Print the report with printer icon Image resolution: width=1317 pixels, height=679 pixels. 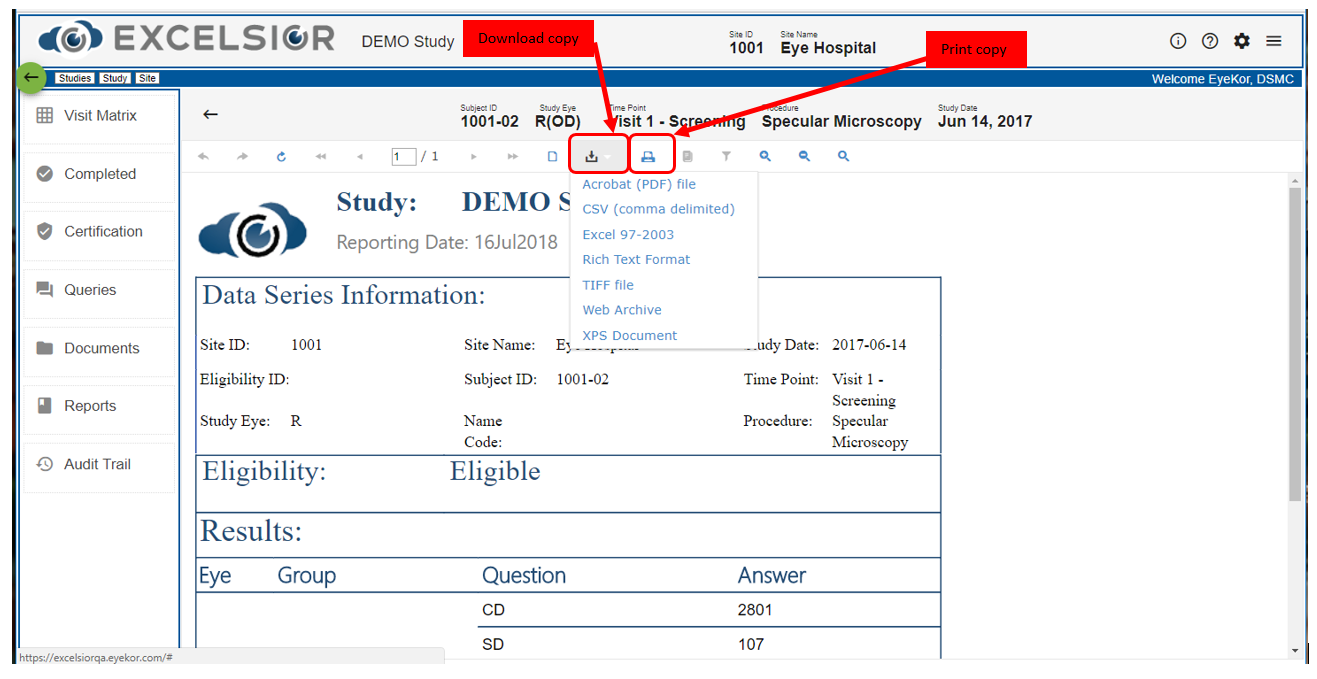click(648, 156)
